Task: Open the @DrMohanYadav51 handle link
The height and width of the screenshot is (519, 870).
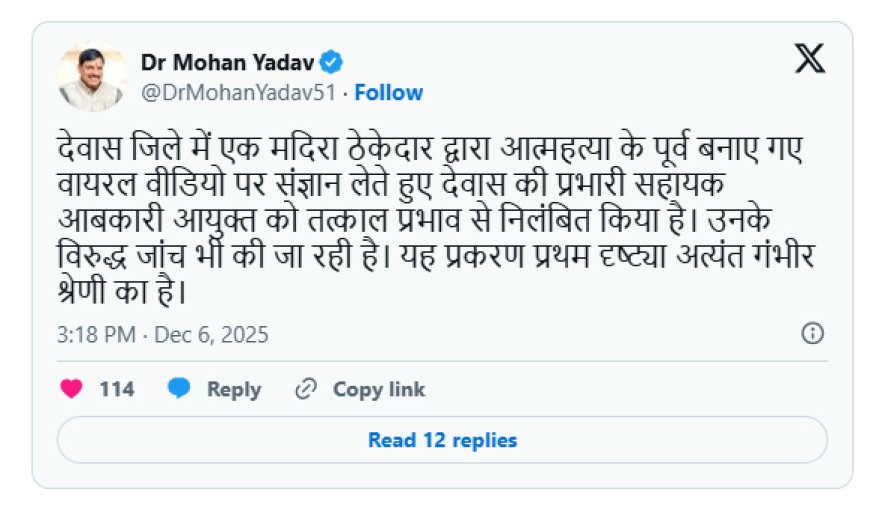Action: (x=238, y=93)
